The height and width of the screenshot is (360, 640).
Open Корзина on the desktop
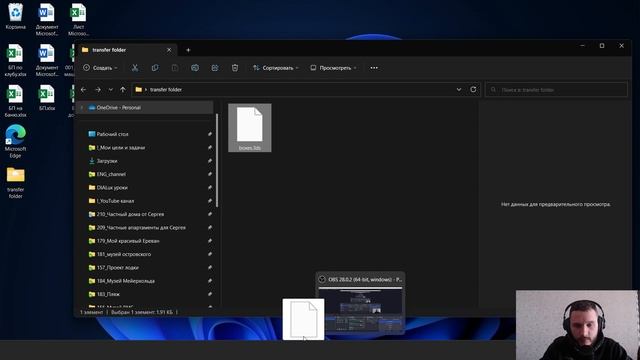point(16,17)
